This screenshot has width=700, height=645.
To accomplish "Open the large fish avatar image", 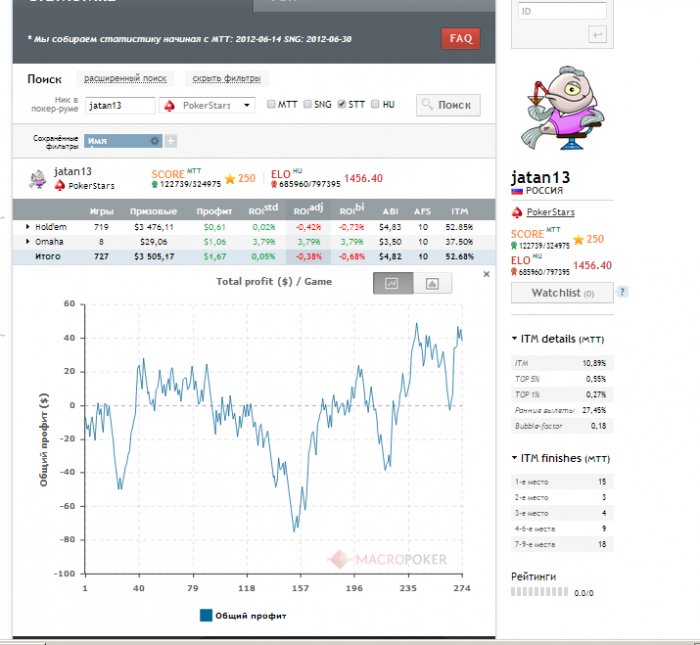I will pos(562,109).
